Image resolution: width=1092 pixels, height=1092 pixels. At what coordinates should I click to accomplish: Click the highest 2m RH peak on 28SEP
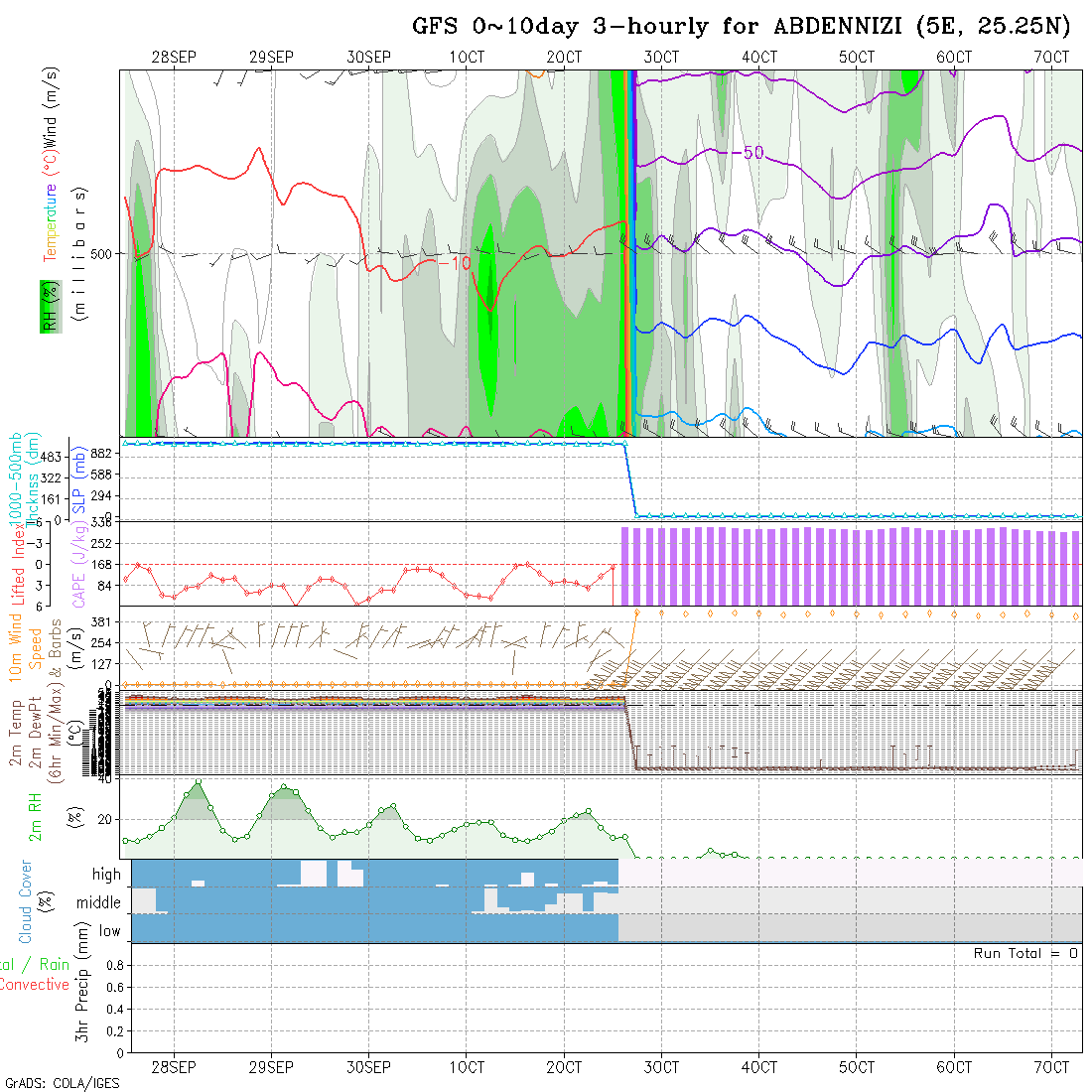point(198,782)
